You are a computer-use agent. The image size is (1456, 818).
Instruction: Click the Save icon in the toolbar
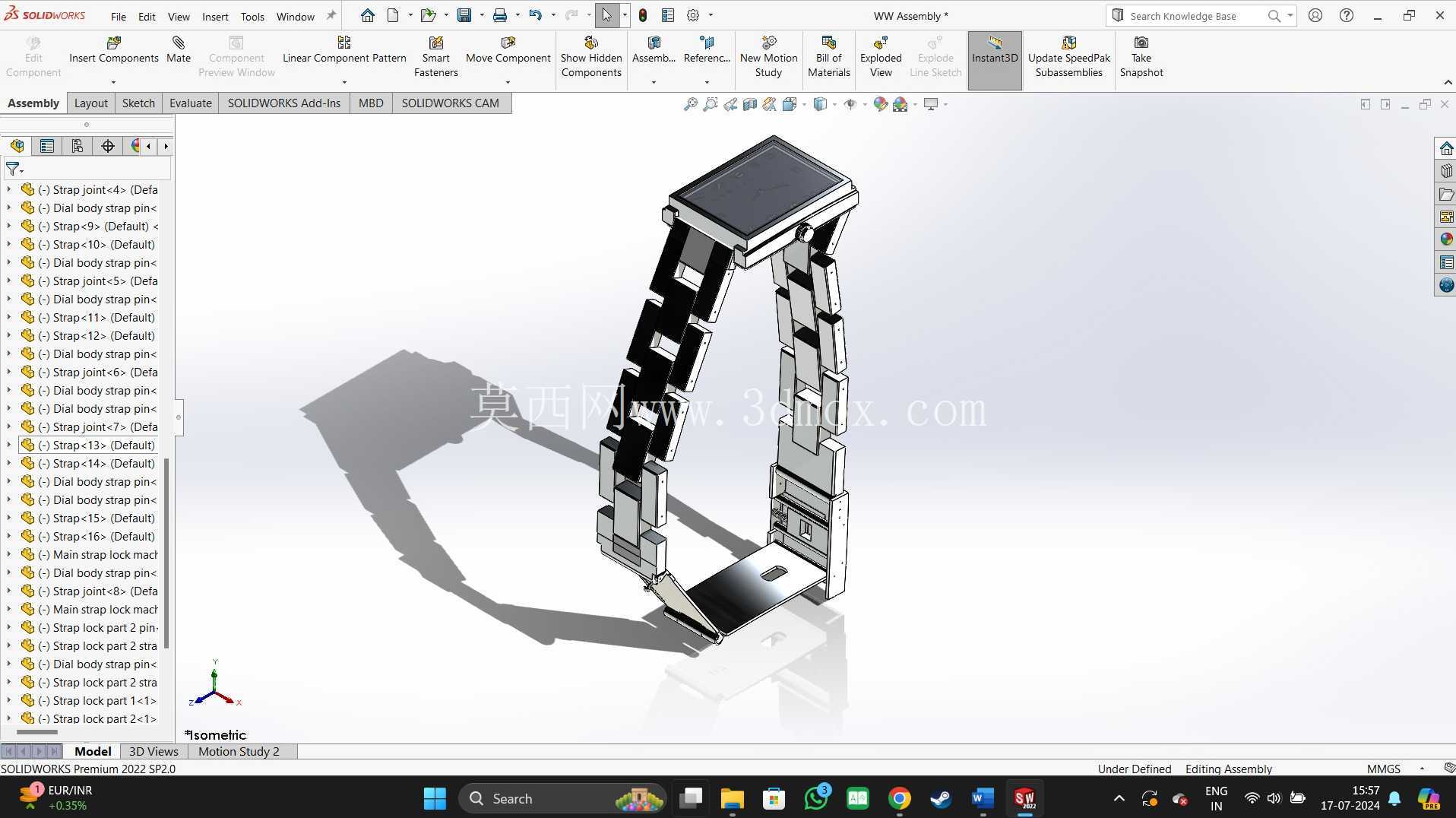(x=464, y=15)
